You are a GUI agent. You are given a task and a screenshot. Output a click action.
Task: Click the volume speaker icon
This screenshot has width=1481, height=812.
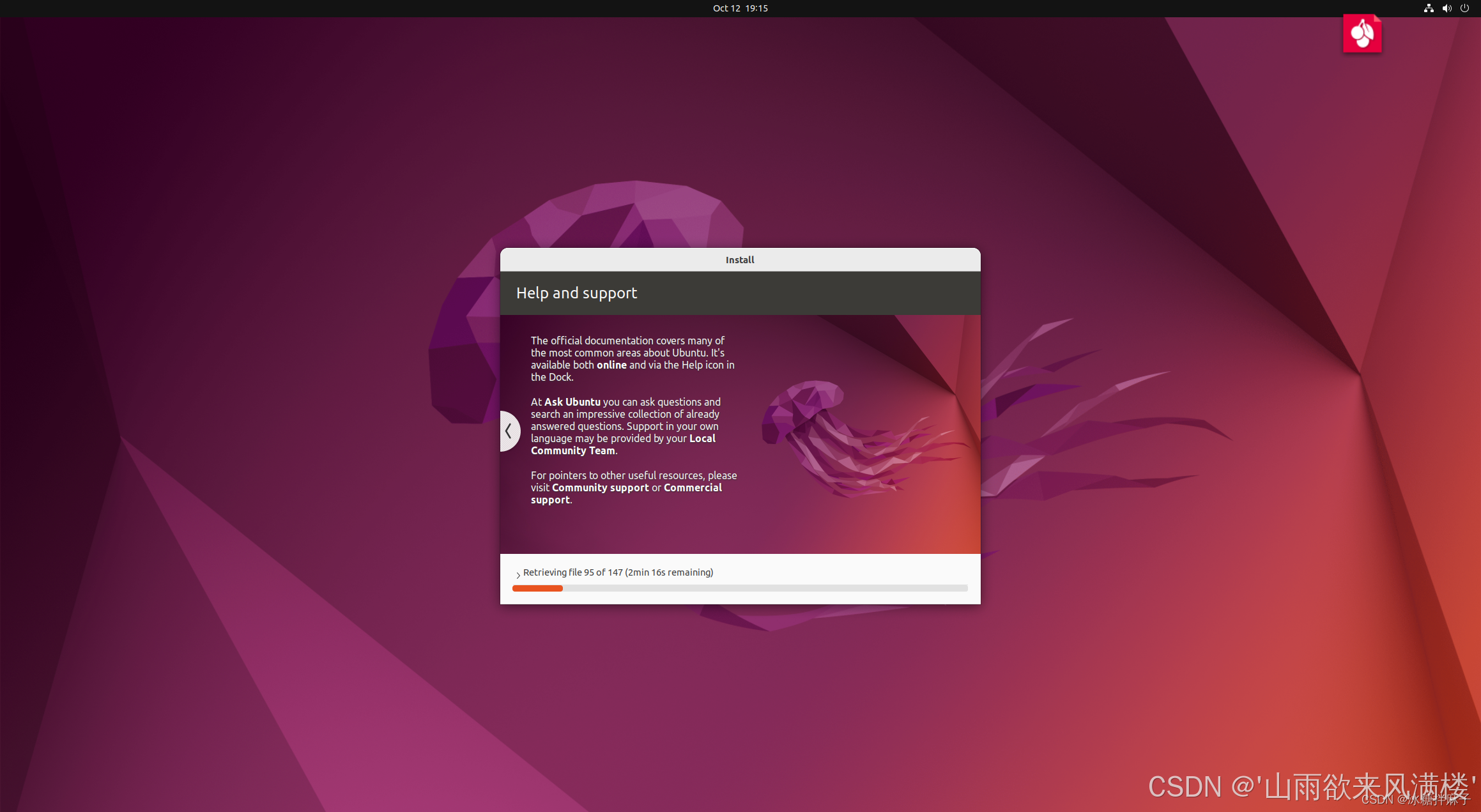click(1446, 8)
